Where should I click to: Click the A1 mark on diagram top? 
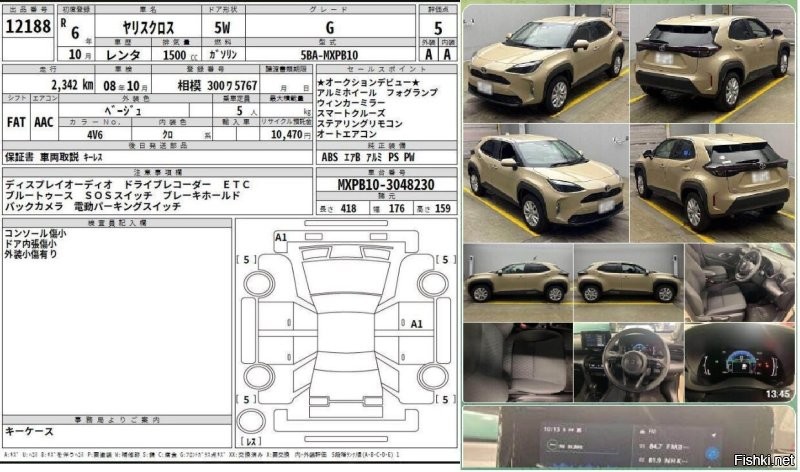click(x=281, y=237)
